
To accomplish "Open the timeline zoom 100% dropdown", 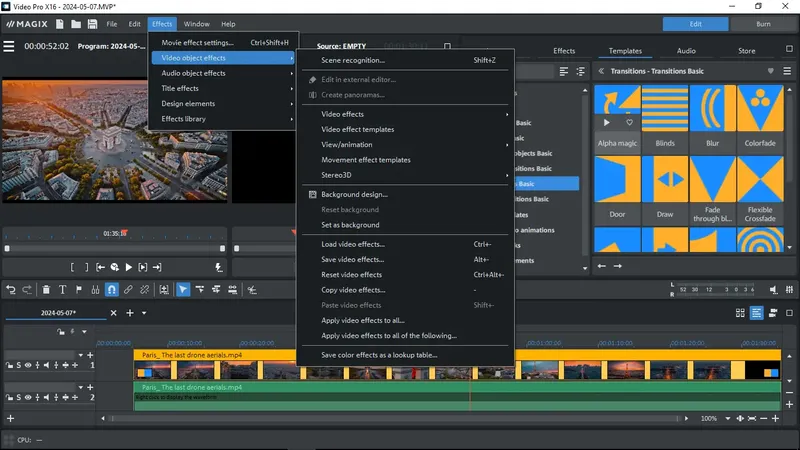I will pyautogui.click(x=715, y=418).
